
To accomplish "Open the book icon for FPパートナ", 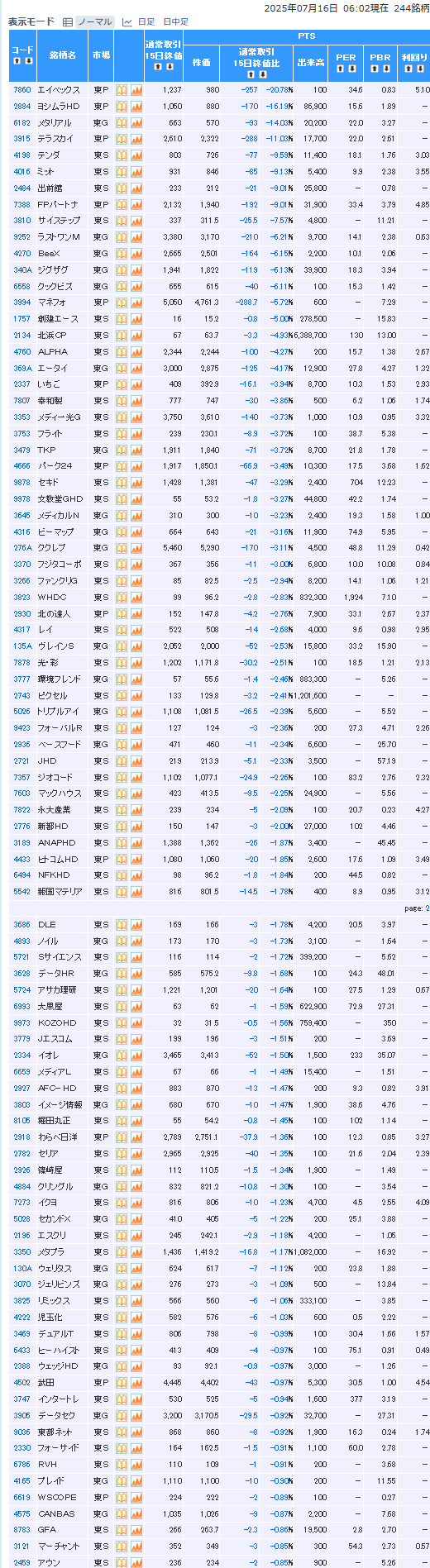I will click(121, 204).
